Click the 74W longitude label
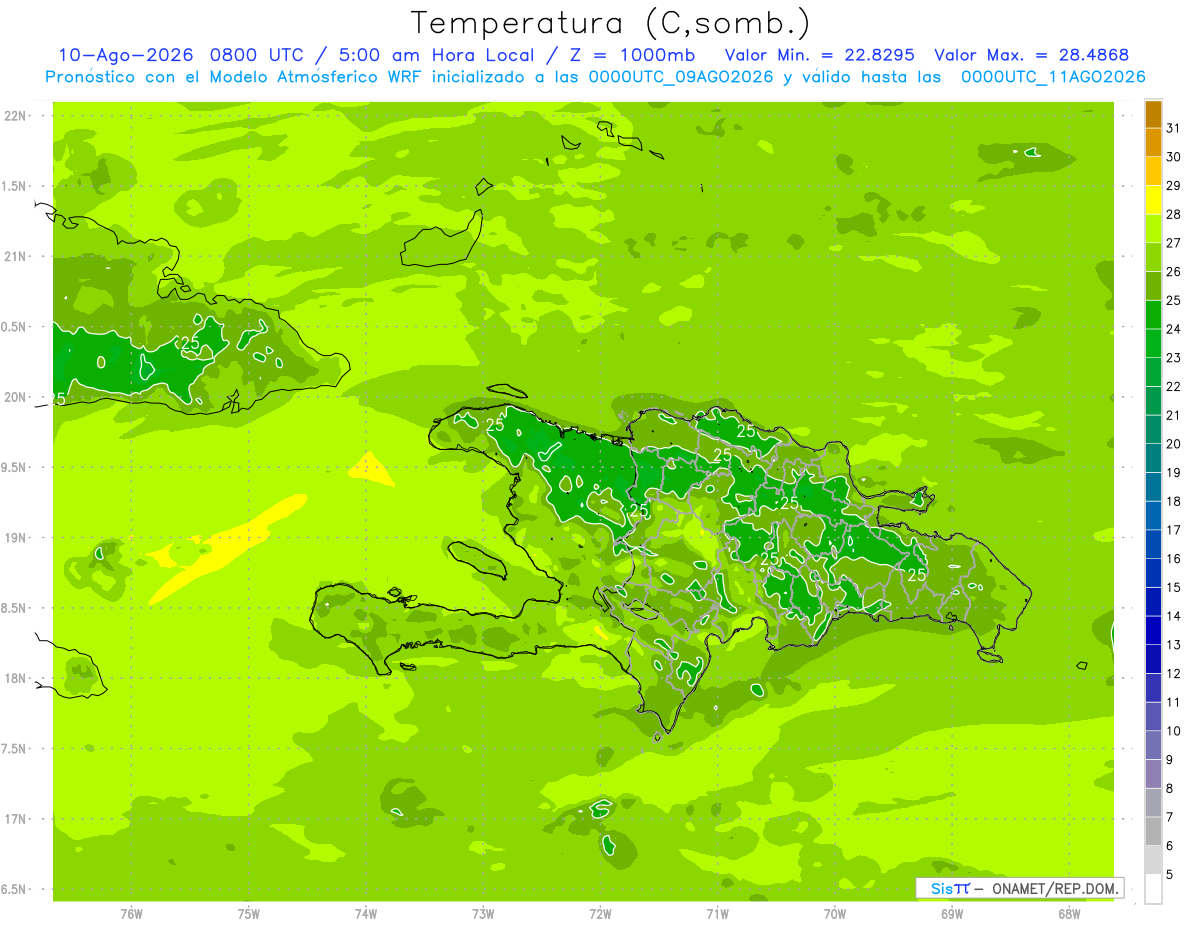 [x=366, y=914]
